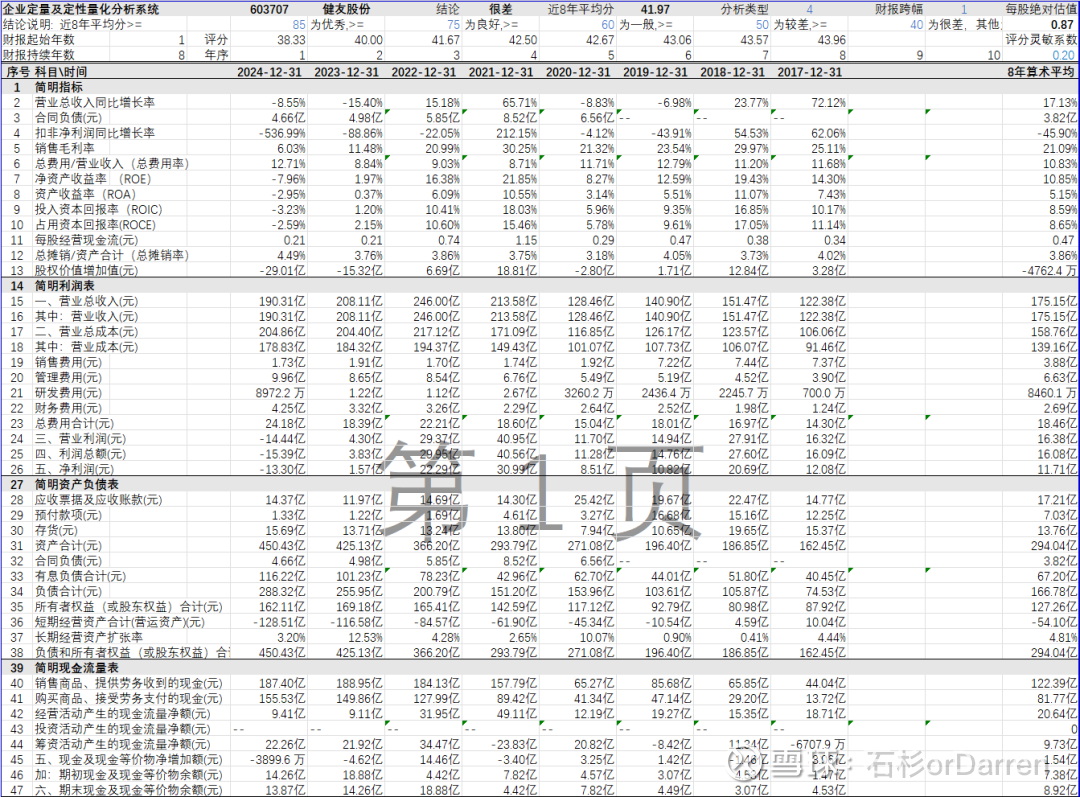Image resolution: width=1080 pixels, height=797 pixels.
Task: Click the blue score sensitivity value 0.20
Action: coord(1063,55)
